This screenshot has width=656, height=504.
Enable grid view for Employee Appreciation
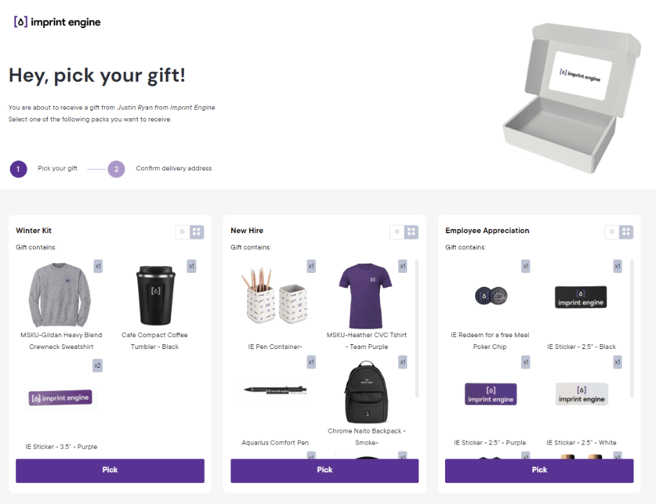coord(626,232)
